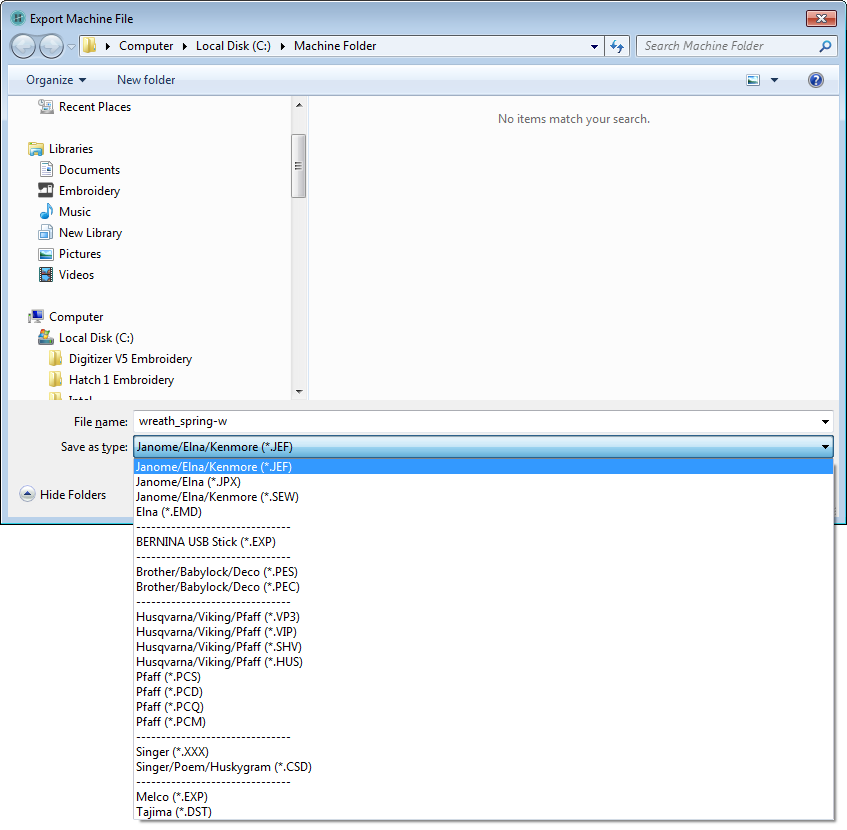The image size is (847, 830).
Task: Select Husqvarna/Viking/Pfaff (*.VIP) format
Action: [x=483, y=632]
